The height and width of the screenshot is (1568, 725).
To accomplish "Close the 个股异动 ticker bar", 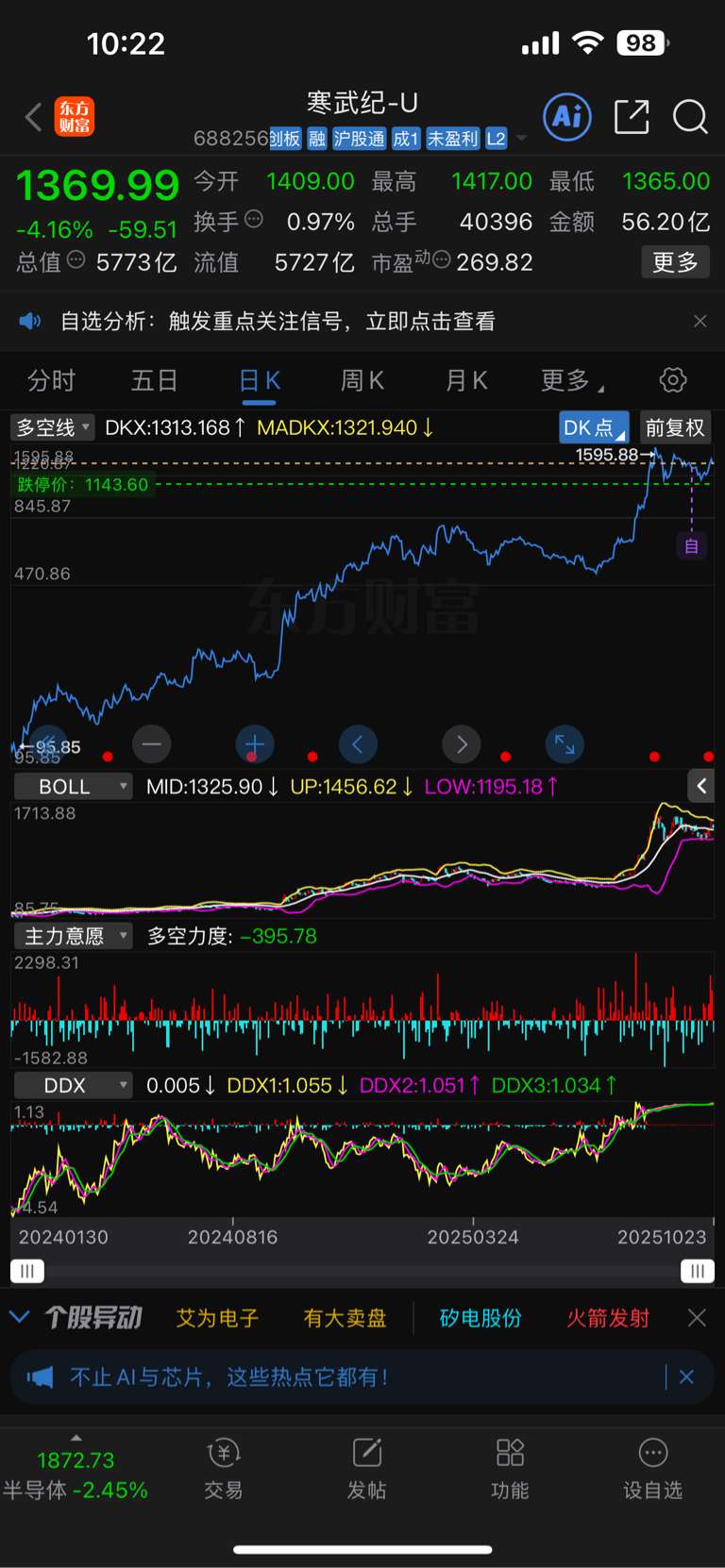I will [x=697, y=1318].
